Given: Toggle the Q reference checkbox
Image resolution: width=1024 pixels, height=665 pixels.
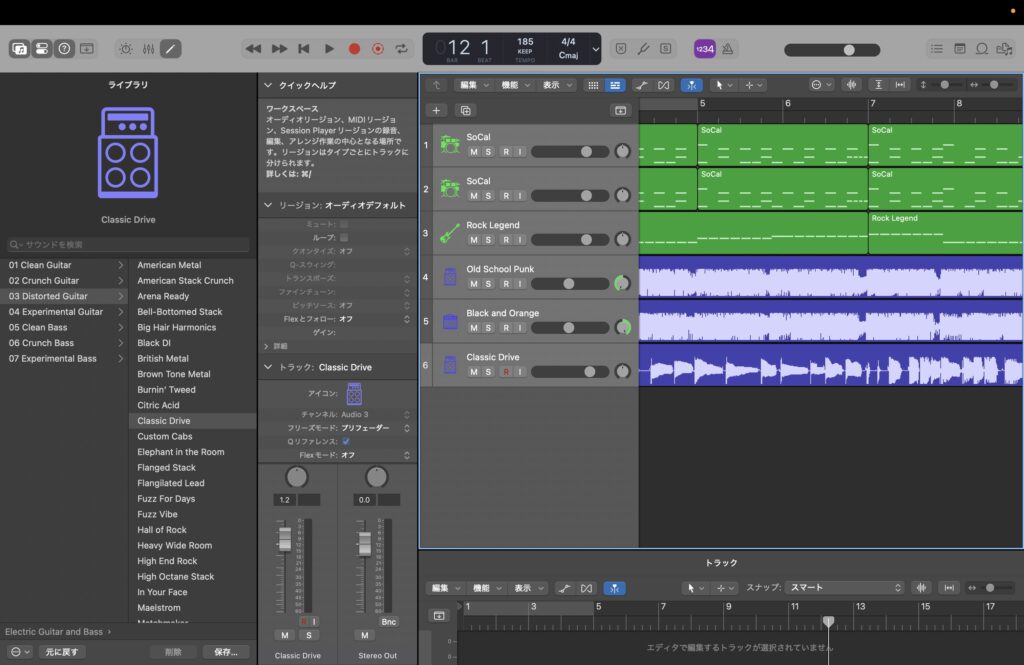Looking at the screenshot, I should pos(346,442).
